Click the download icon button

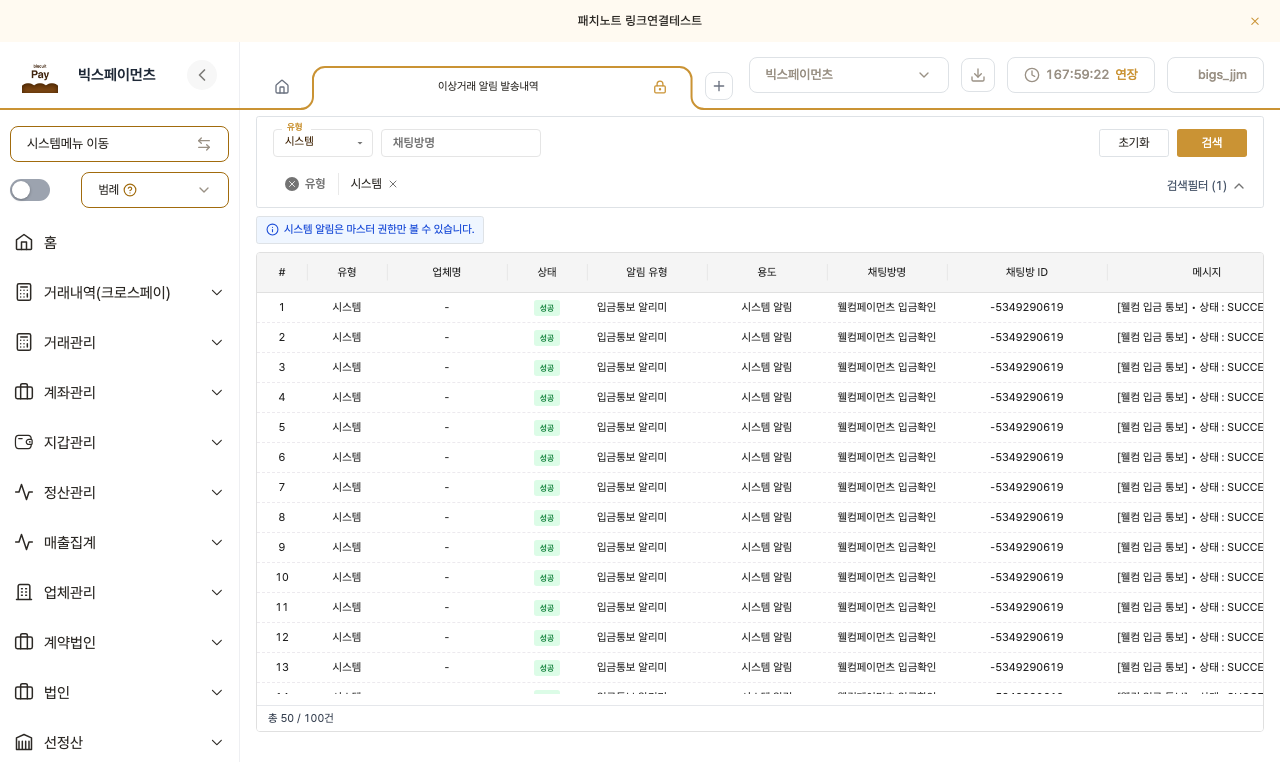[978, 75]
